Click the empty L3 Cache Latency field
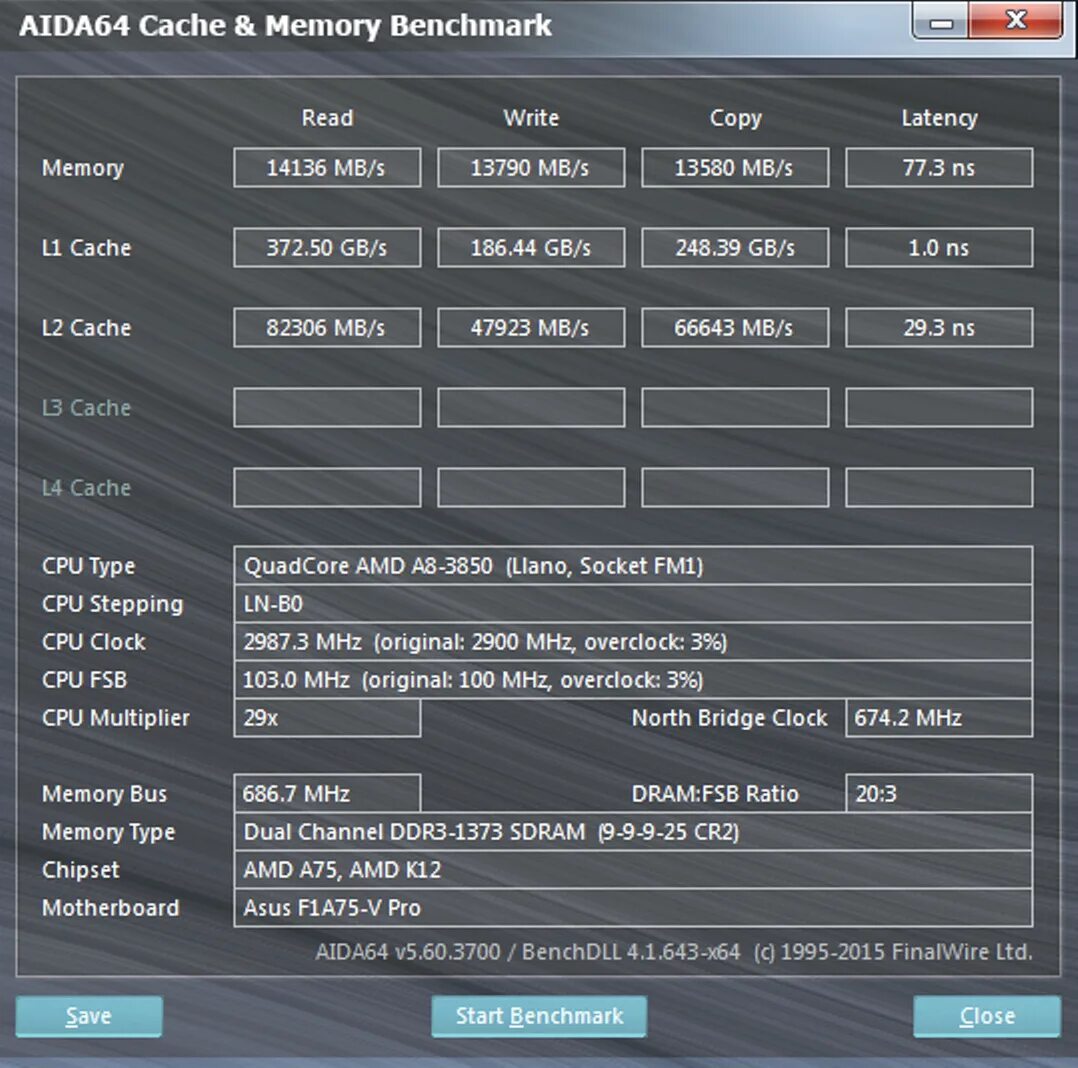 point(939,407)
